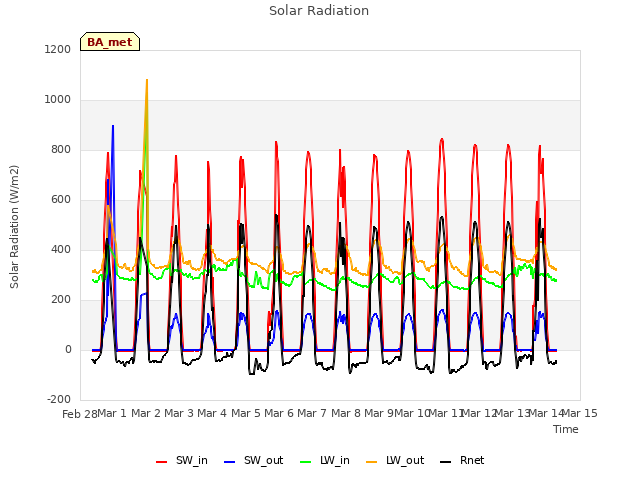Click the Time axis title
This screenshot has width=640, height=480.
pyautogui.click(x=566, y=429)
